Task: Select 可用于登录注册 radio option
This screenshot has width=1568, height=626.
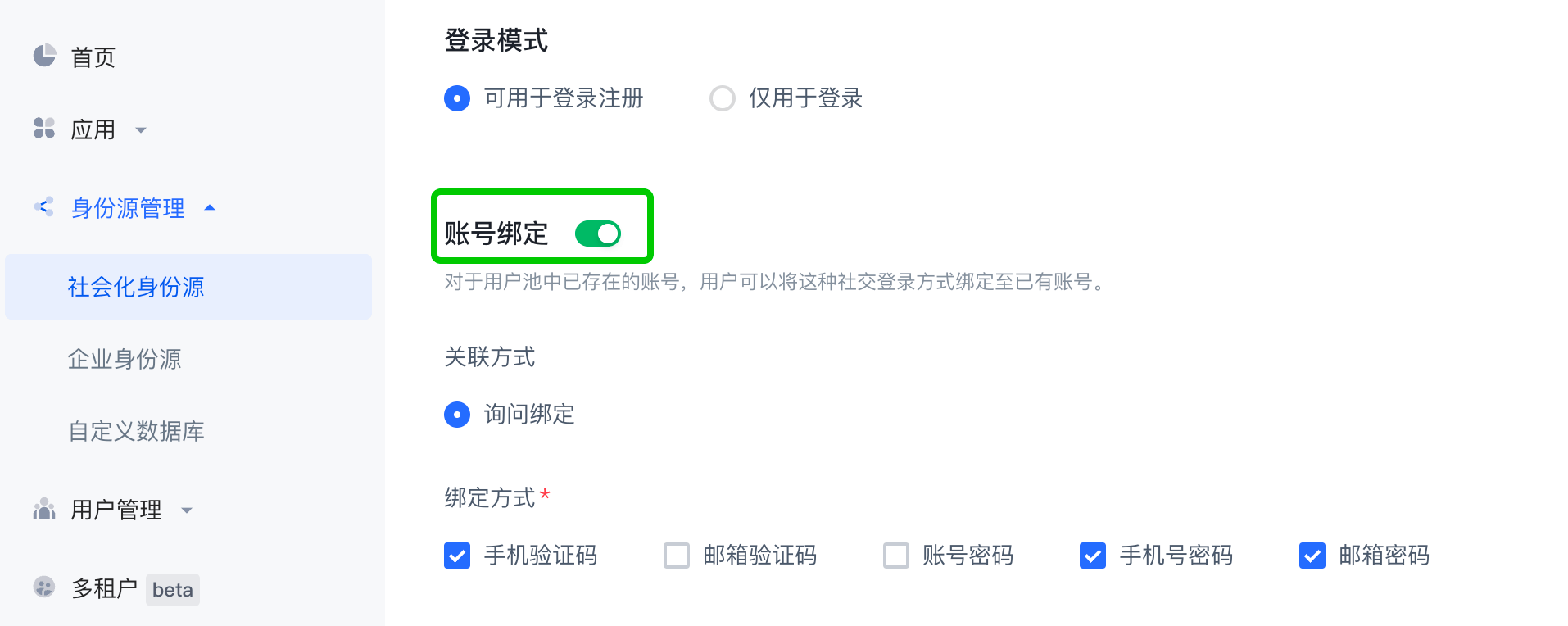Action: (457, 98)
